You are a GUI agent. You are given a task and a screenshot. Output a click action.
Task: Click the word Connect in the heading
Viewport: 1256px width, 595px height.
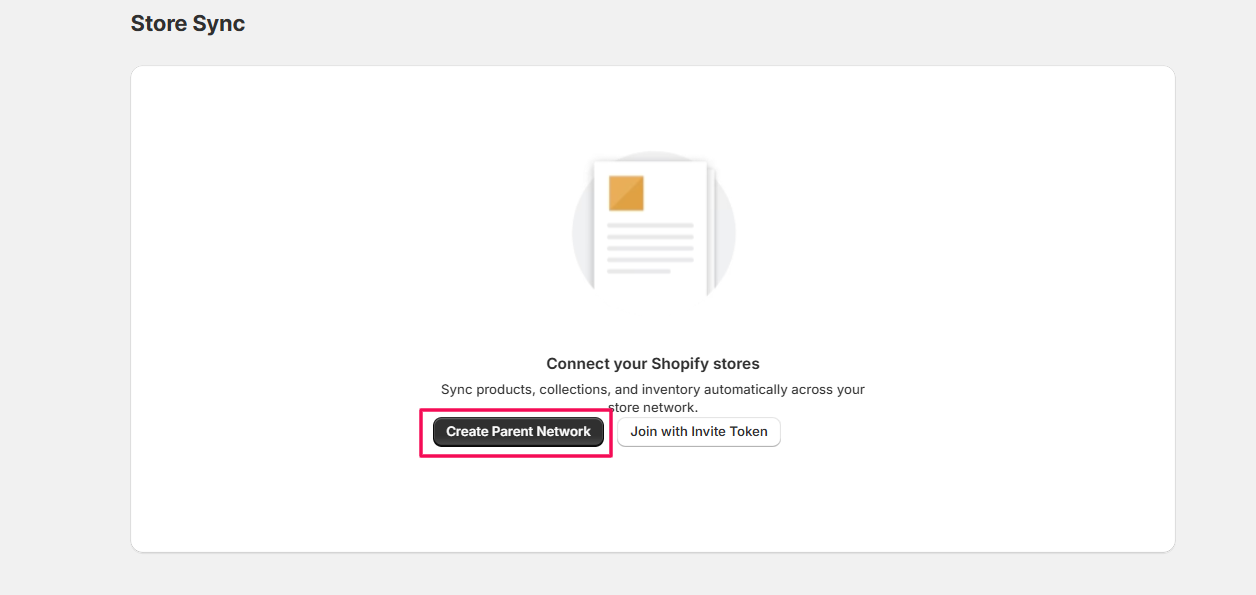click(x=577, y=364)
